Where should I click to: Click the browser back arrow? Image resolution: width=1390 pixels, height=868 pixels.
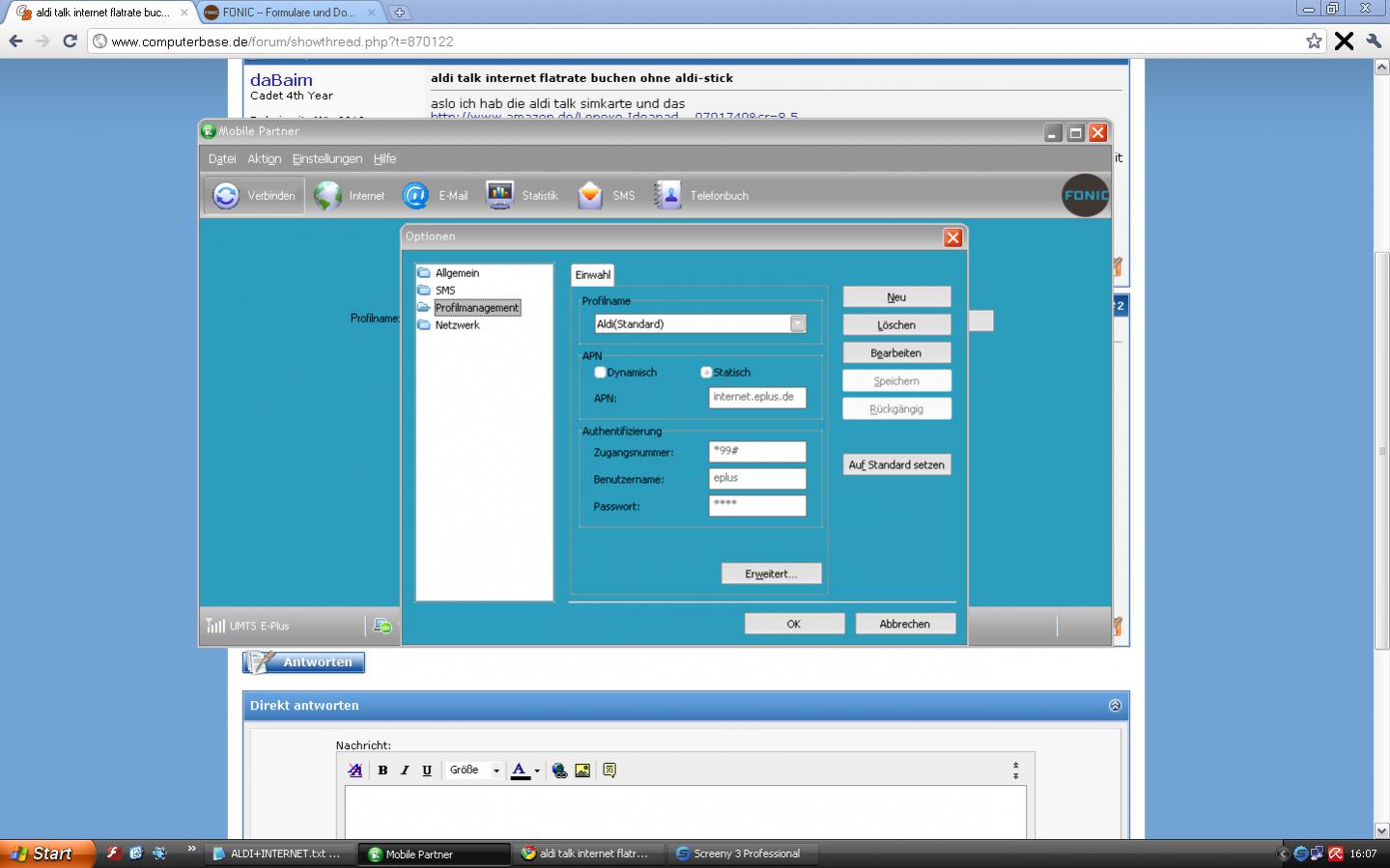click(15, 41)
